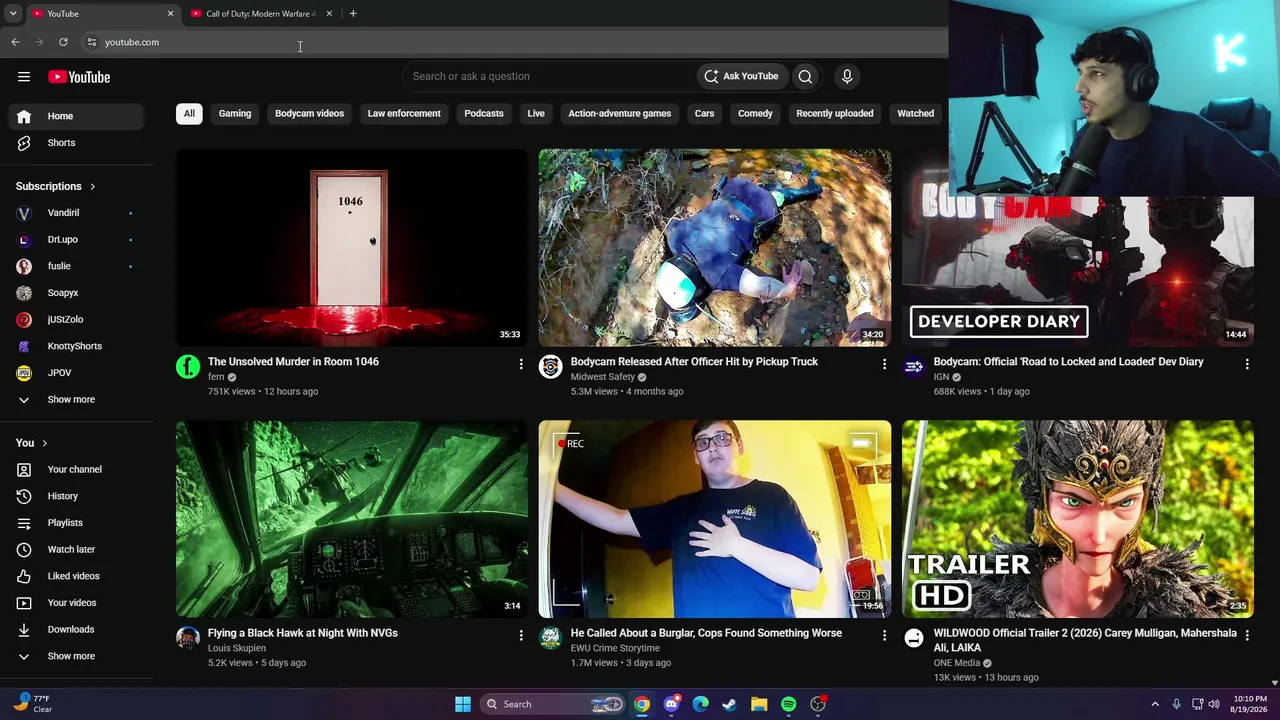Open Your channel in the sidebar
The height and width of the screenshot is (720, 1280).
pyautogui.click(x=77, y=469)
